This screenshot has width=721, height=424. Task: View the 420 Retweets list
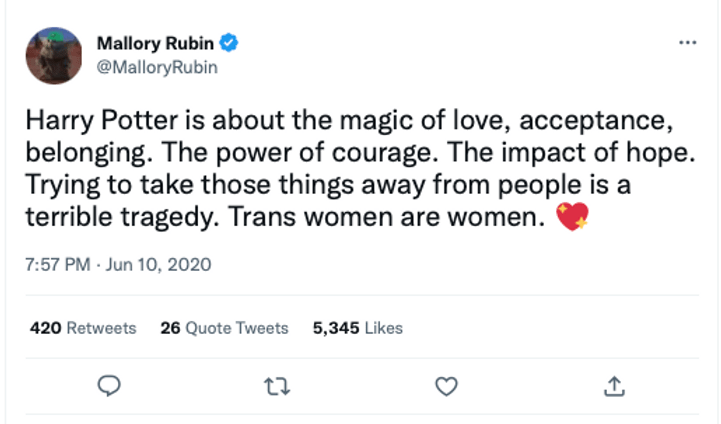pos(83,328)
